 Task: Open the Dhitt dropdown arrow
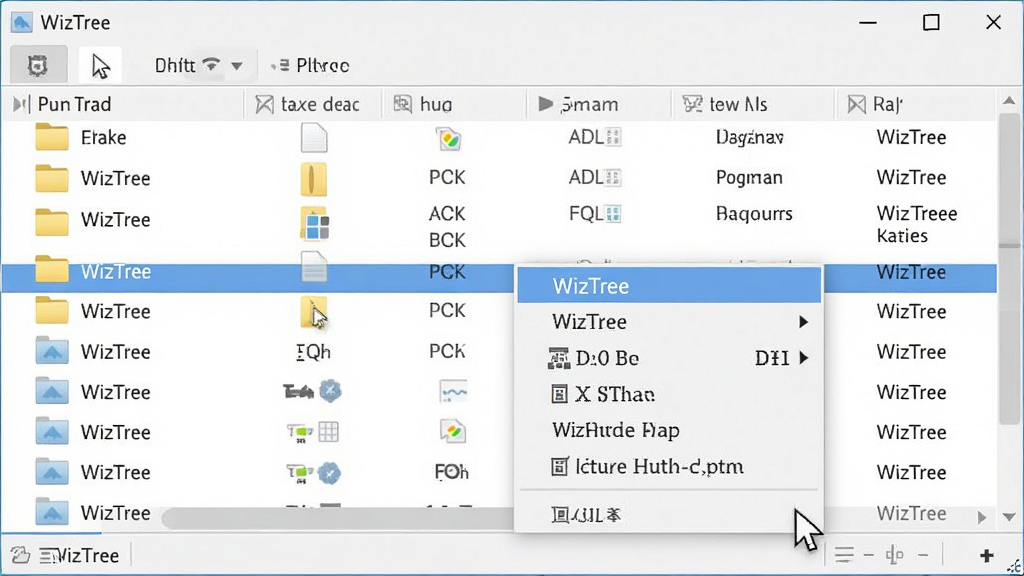pos(236,66)
